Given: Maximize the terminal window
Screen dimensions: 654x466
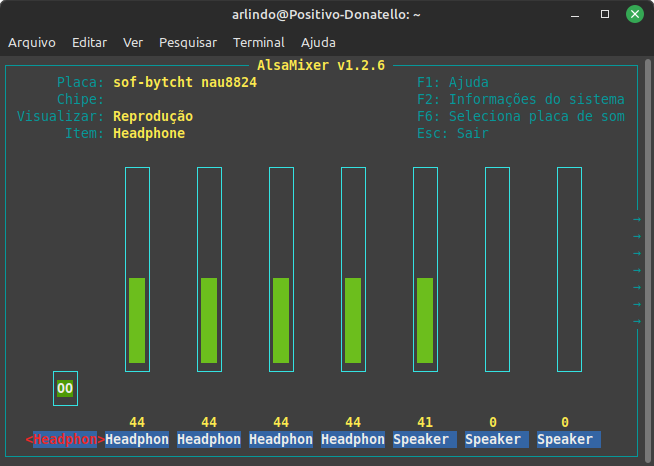Looking at the screenshot, I should coord(605,15).
